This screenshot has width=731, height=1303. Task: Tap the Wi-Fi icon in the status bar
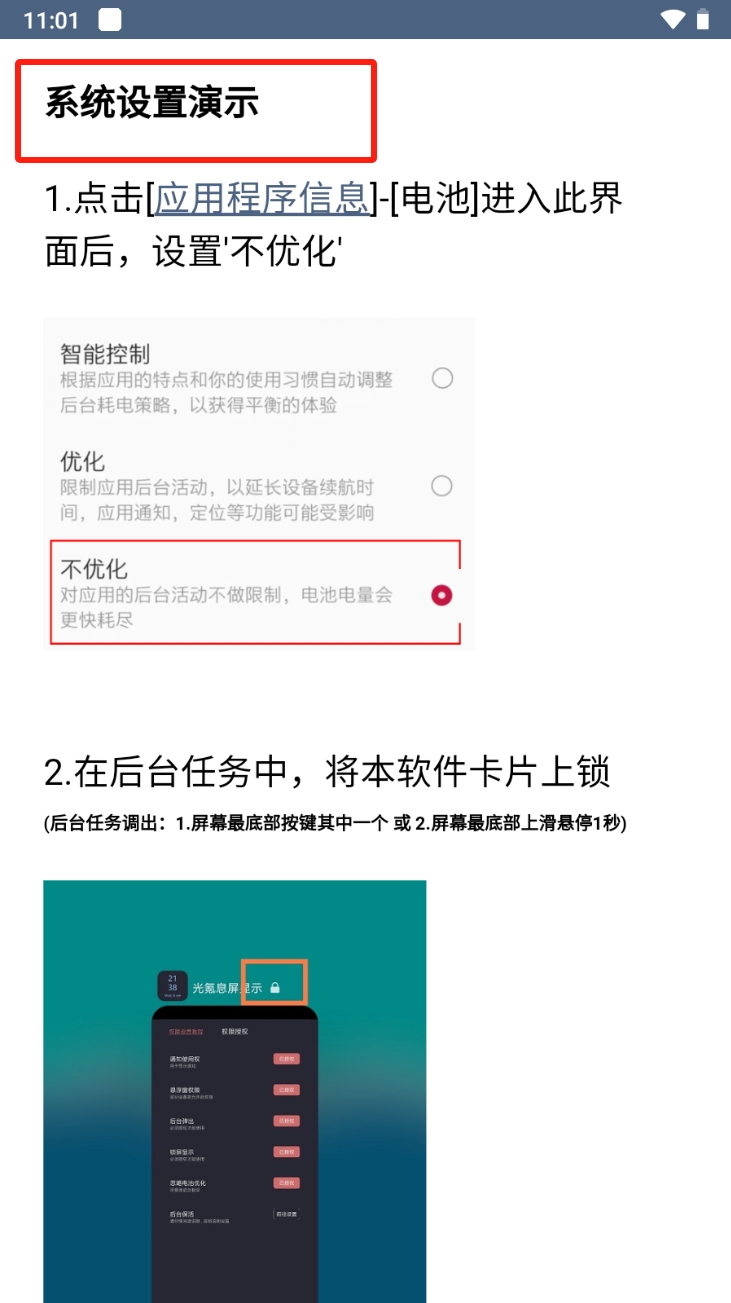[x=673, y=19]
